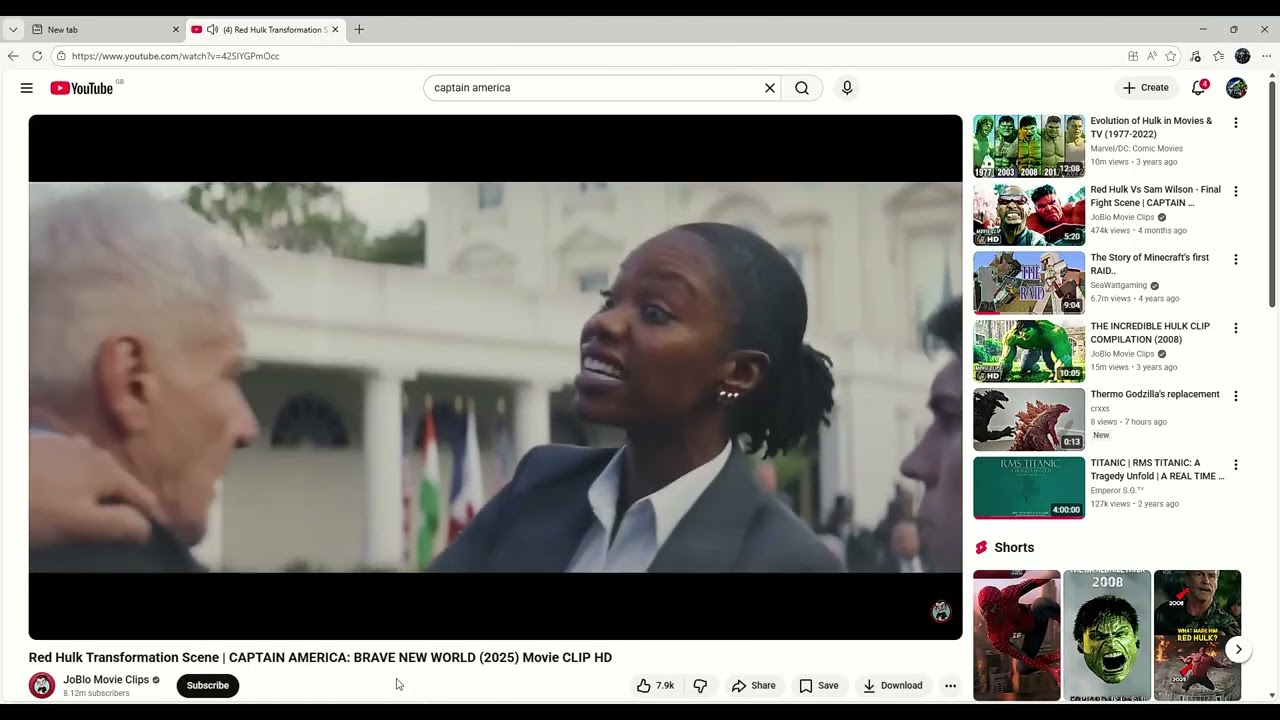
Task: Open options for Minecraft's first RAID video
Action: 1236,260
